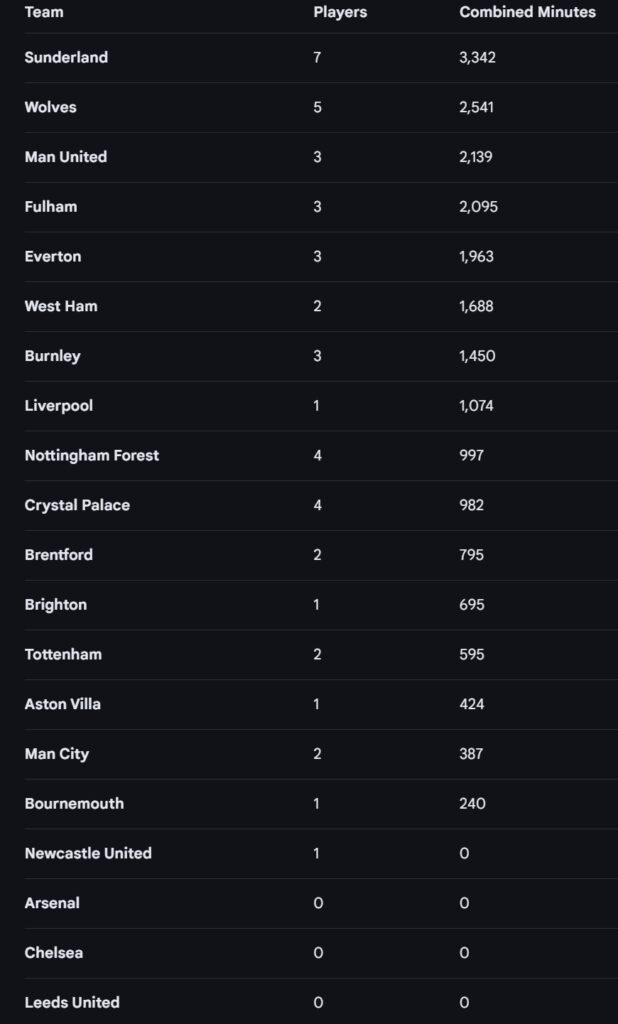Select Fulham in the team list
This screenshot has width=618, height=1024.
click(x=51, y=207)
